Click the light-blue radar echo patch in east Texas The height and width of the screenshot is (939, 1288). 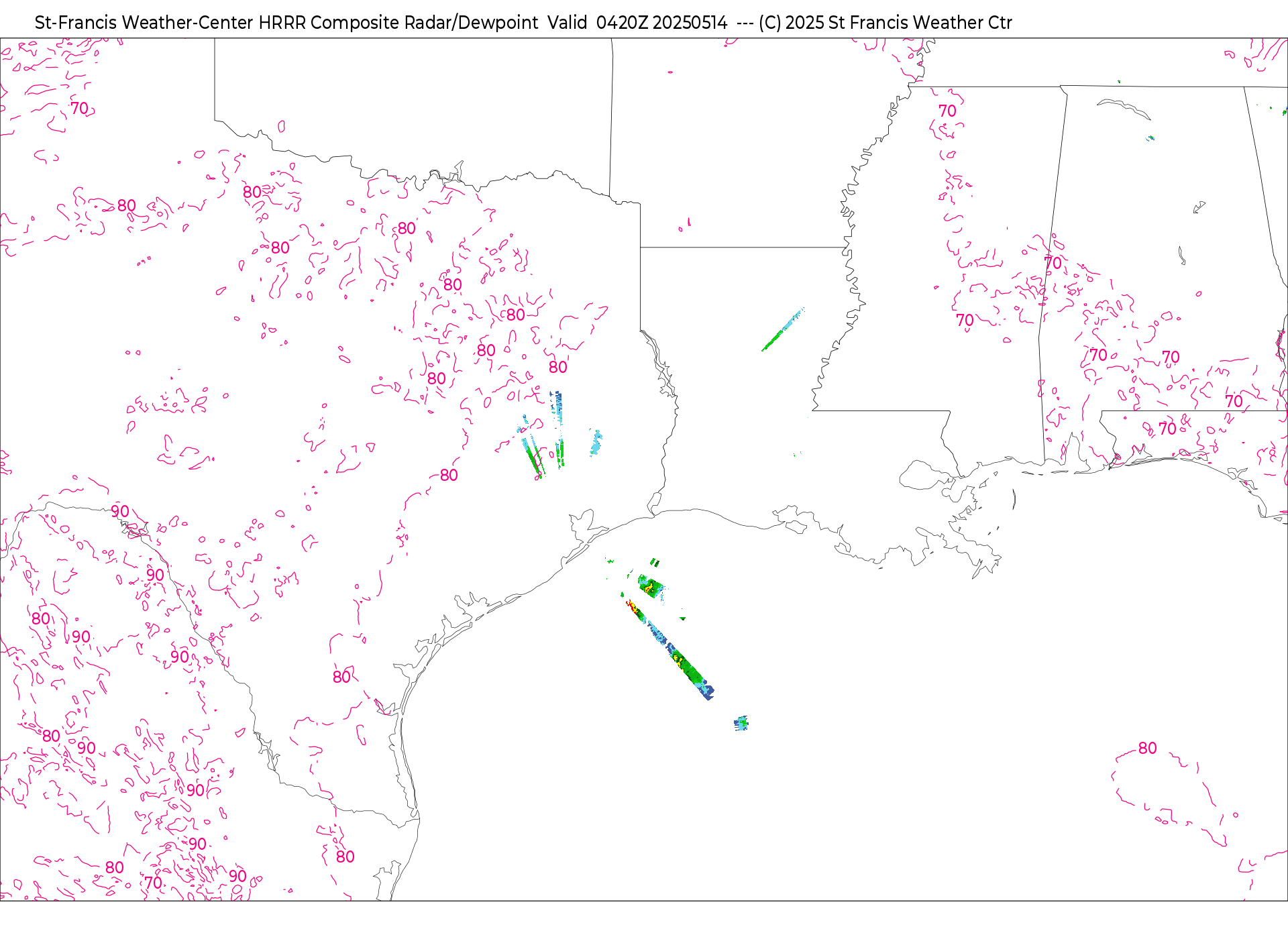(596, 443)
